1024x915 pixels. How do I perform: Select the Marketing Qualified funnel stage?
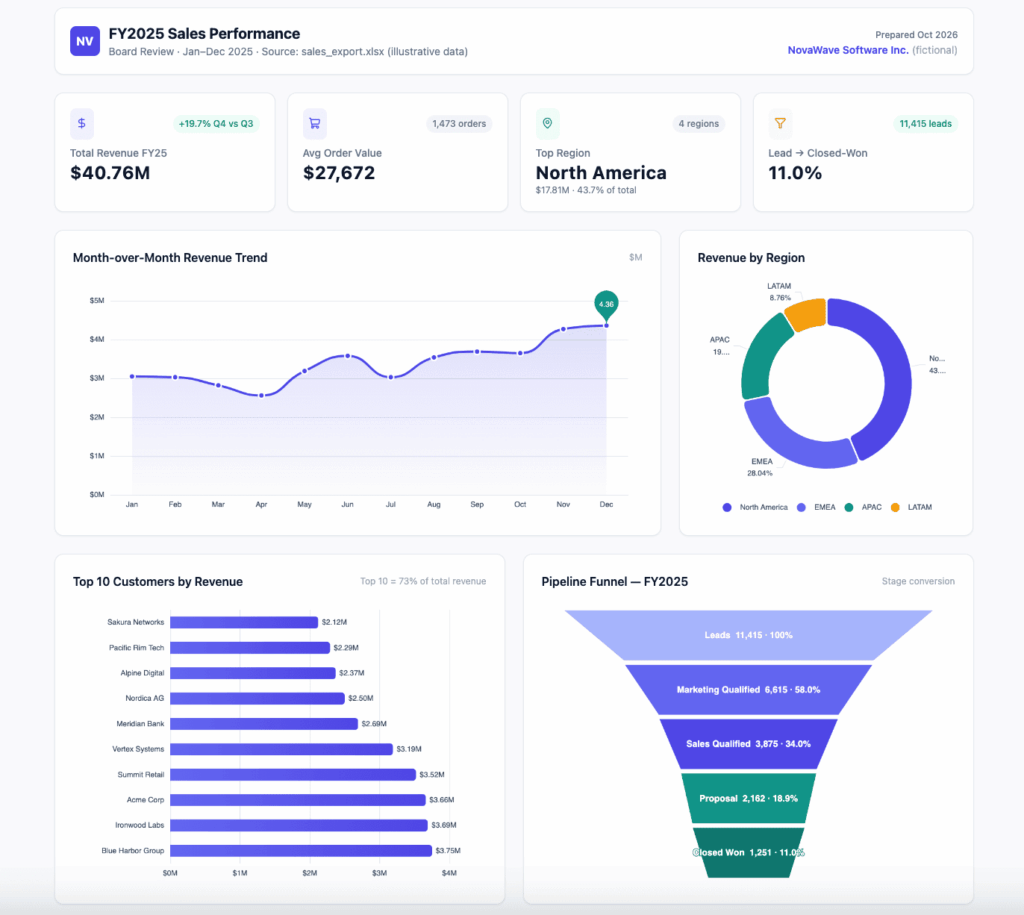pos(748,690)
